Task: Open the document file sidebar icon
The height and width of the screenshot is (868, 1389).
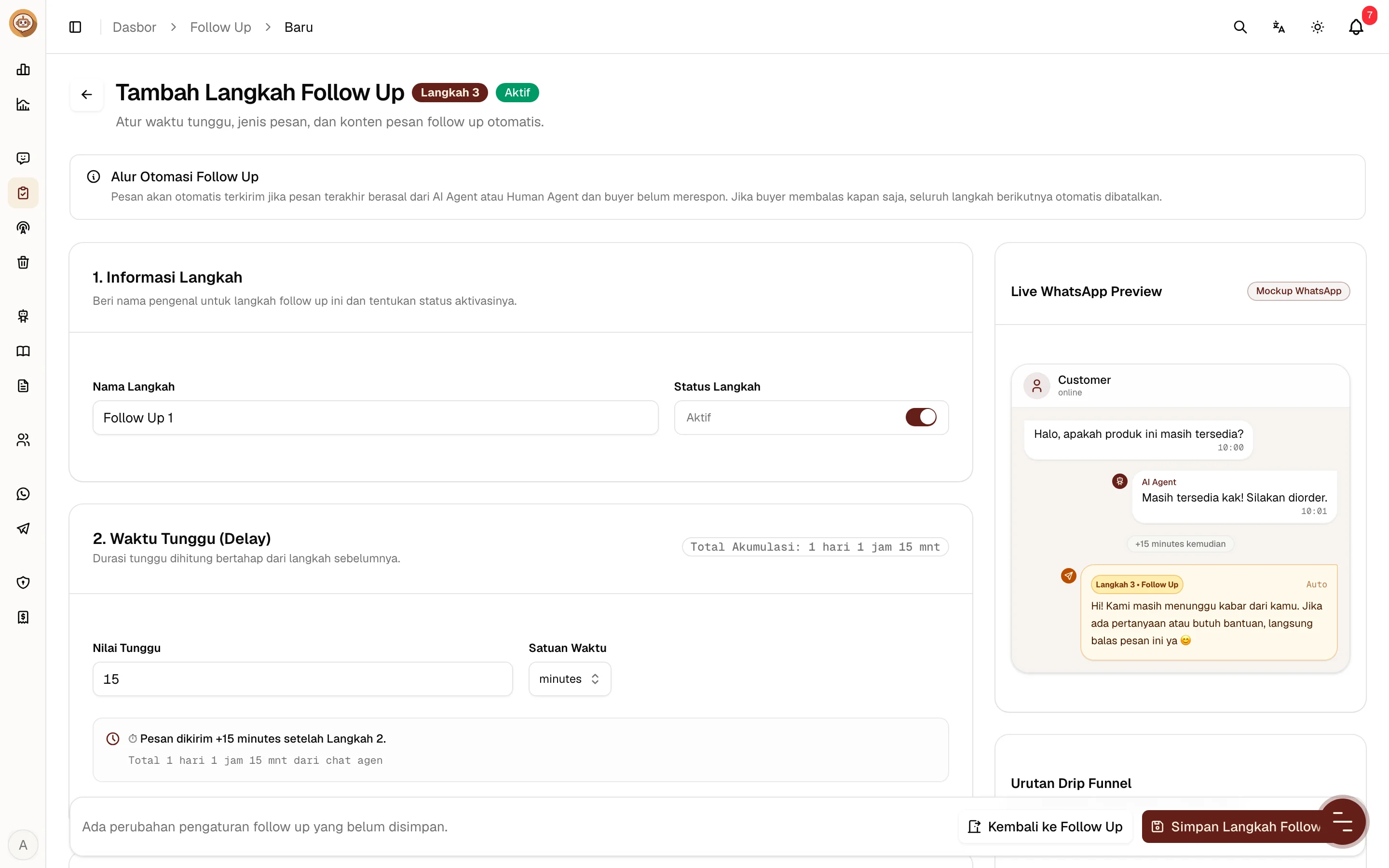Action: coord(23,386)
